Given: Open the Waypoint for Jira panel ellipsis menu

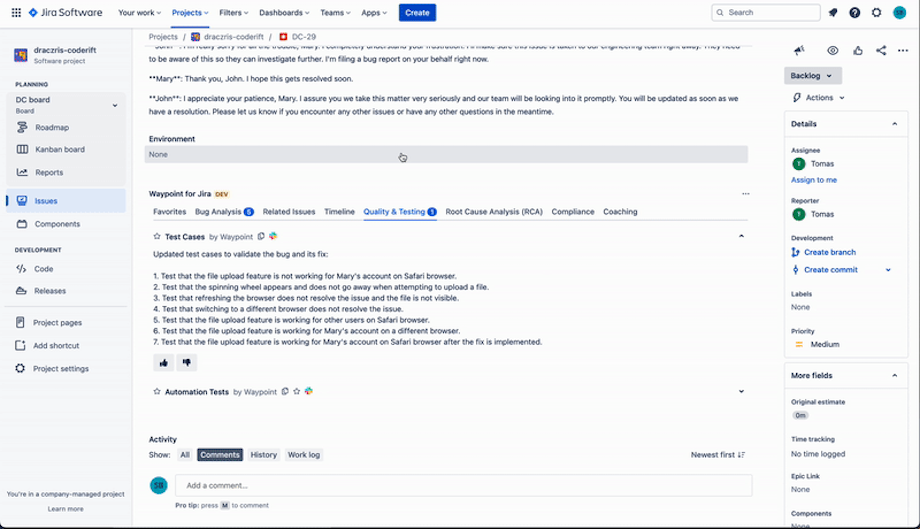Looking at the screenshot, I should click(745, 194).
